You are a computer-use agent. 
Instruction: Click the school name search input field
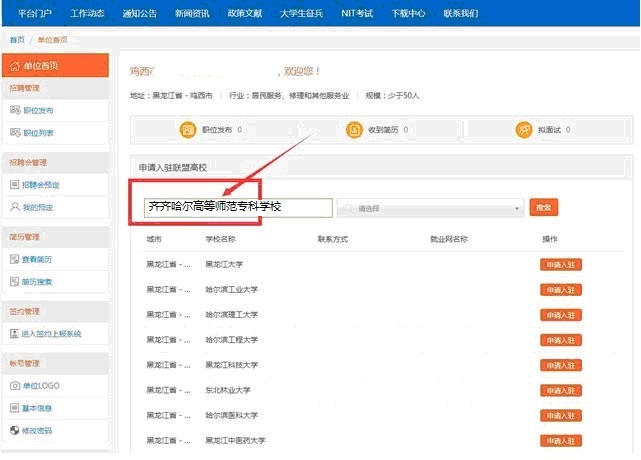236,207
